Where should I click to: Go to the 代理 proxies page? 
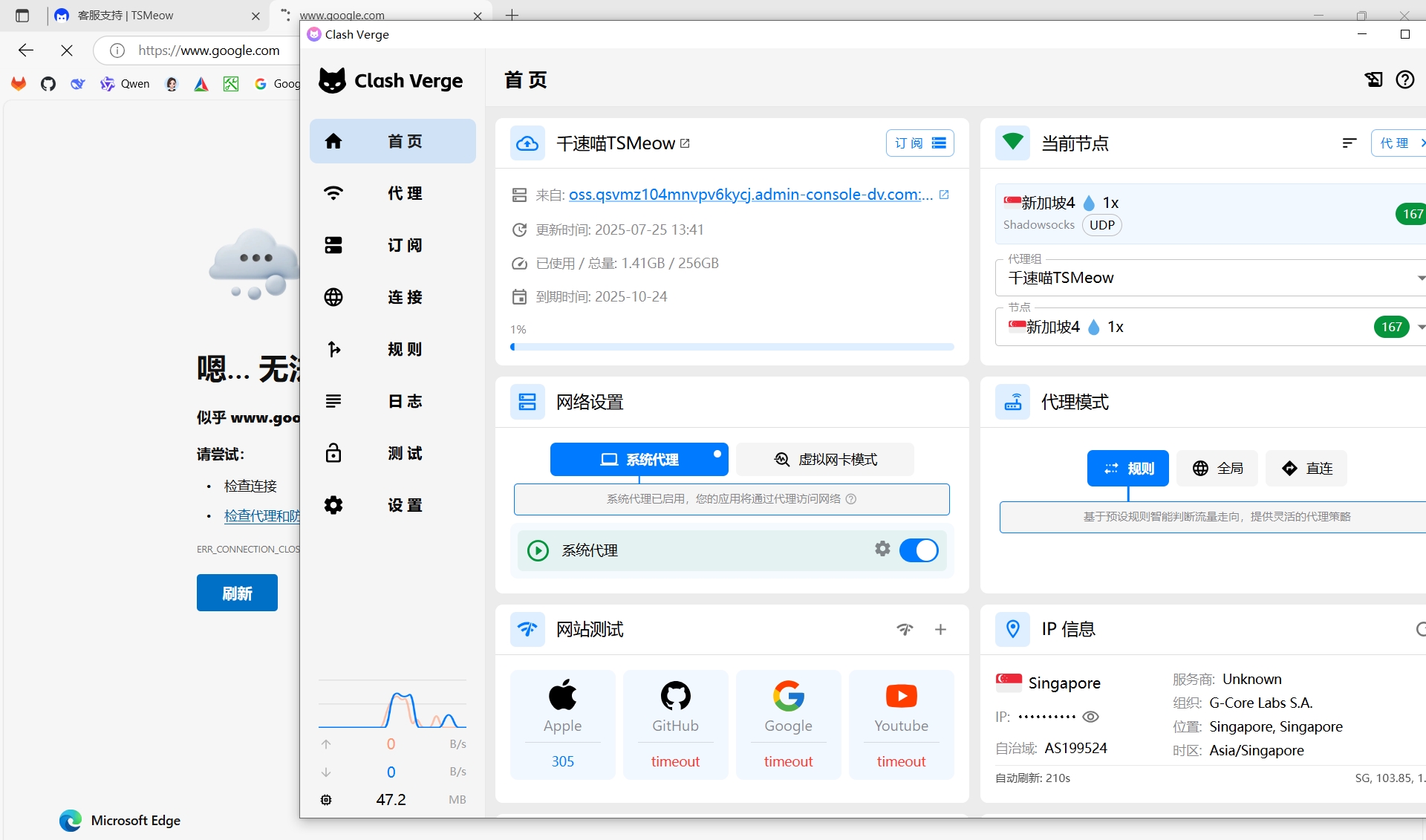pyautogui.click(x=392, y=193)
